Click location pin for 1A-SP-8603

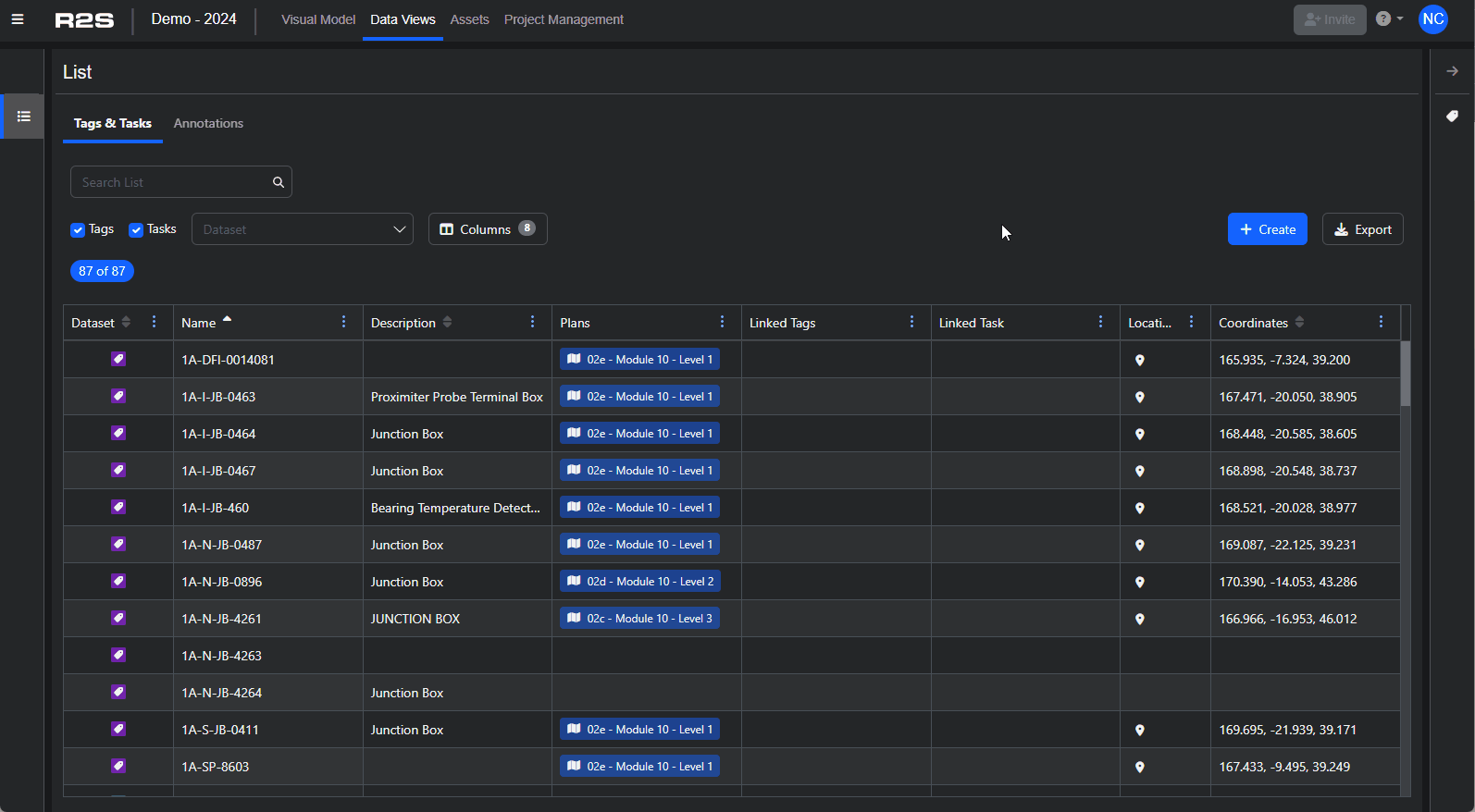1140,767
